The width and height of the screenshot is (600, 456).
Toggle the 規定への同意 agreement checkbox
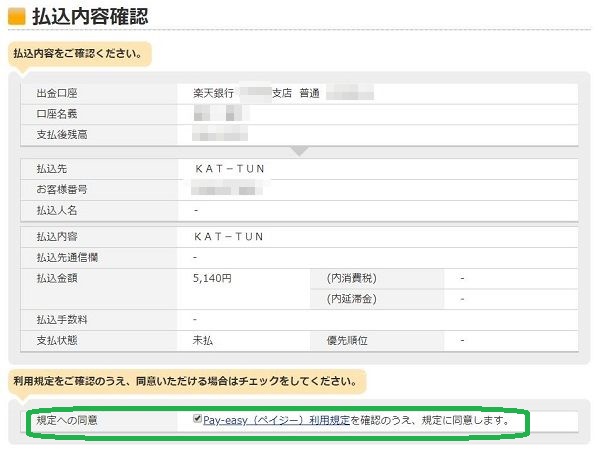[197, 419]
